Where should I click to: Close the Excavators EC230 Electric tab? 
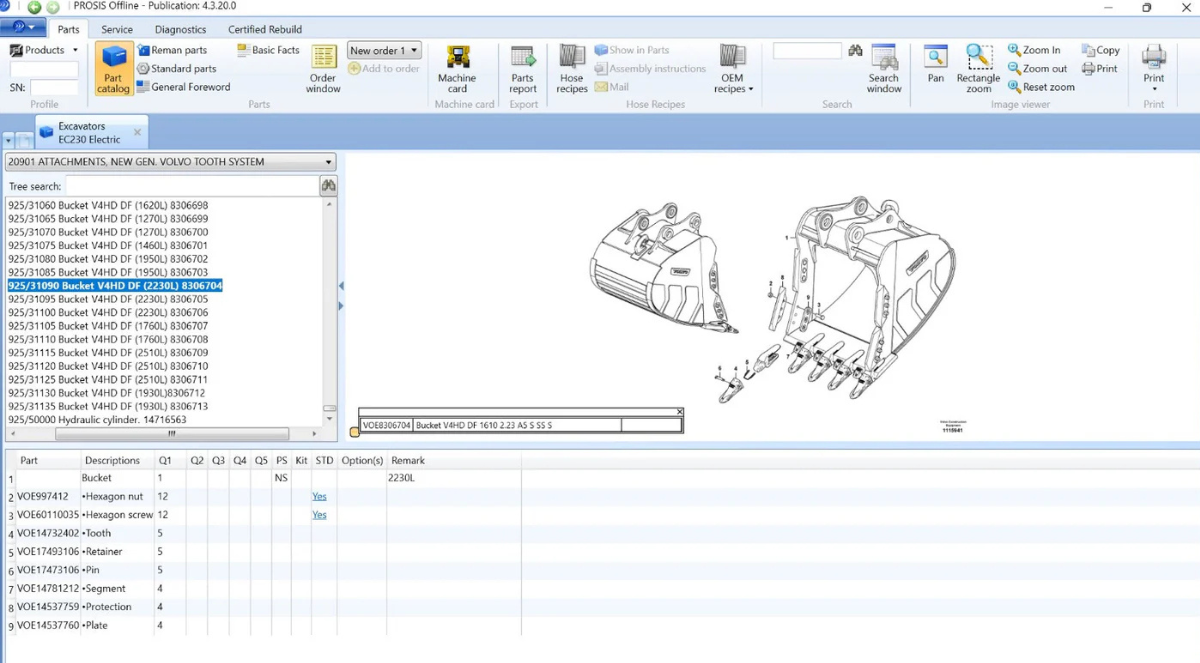(x=137, y=132)
